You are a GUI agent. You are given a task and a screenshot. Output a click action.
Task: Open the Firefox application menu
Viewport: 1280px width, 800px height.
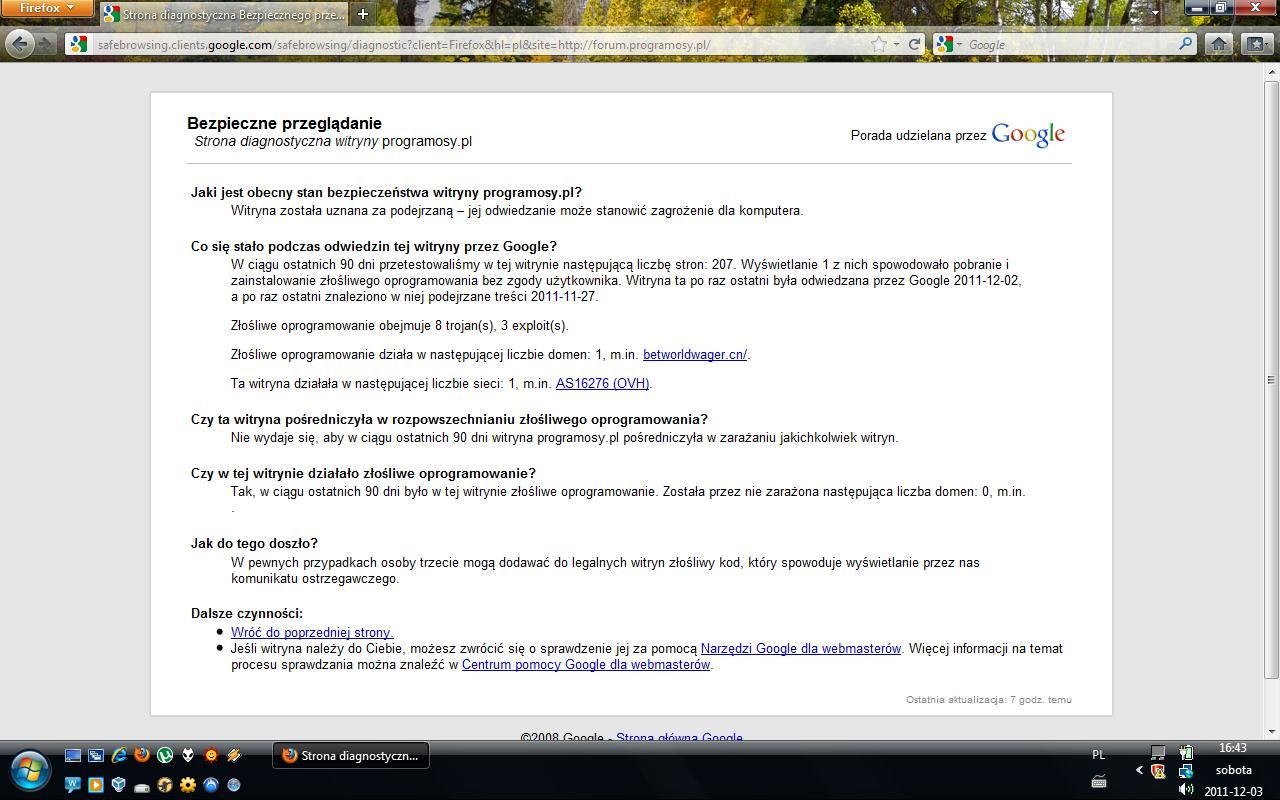(x=47, y=8)
